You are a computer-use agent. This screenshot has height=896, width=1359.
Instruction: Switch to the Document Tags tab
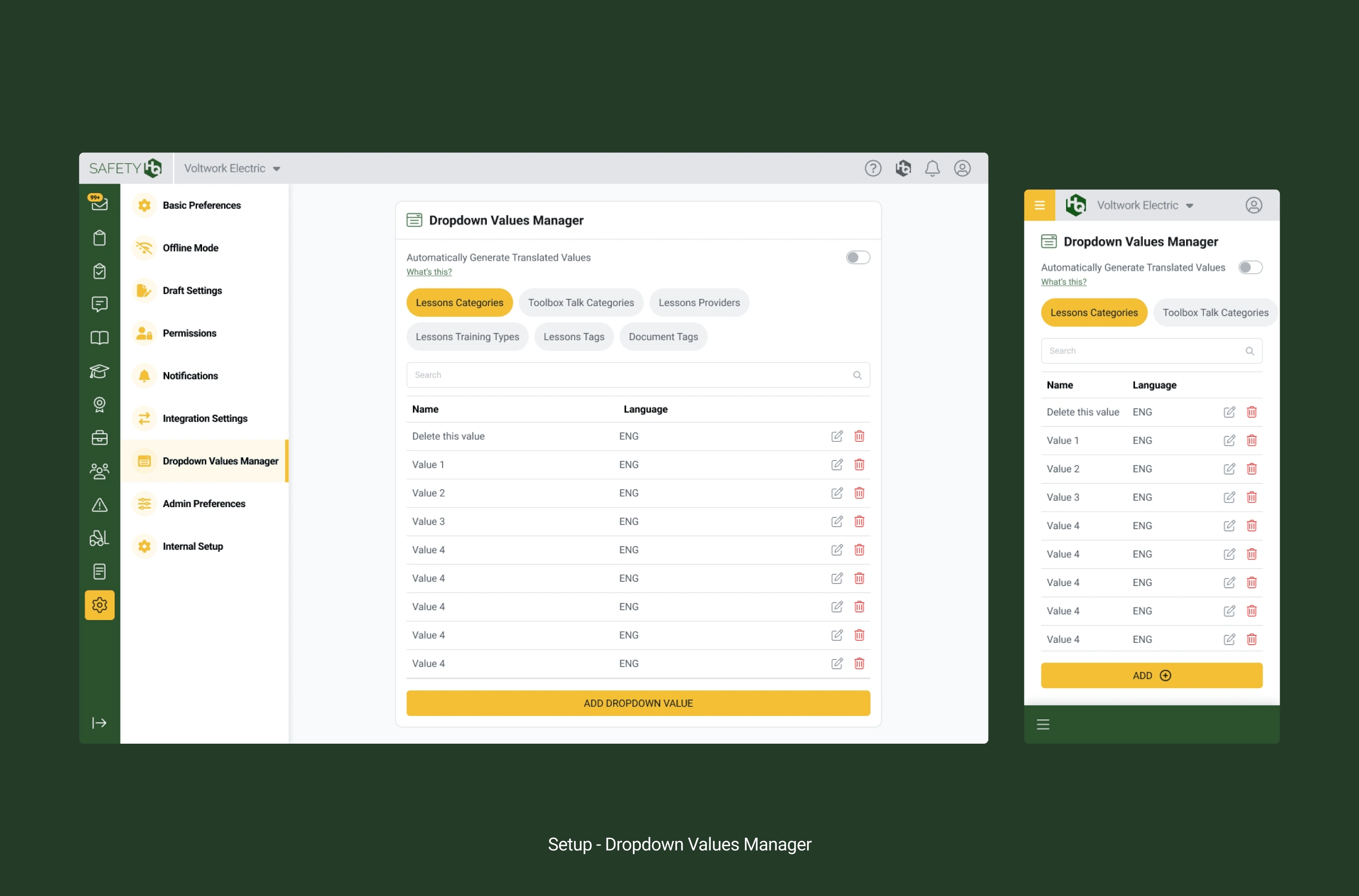(x=662, y=337)
